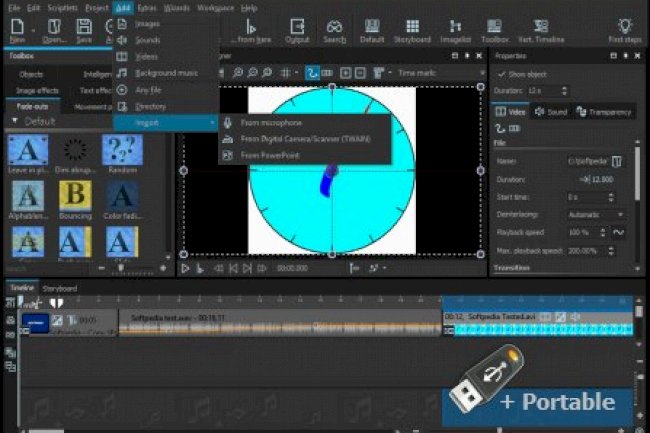Toggle the Show object checkbox

[x=502, y=74]
